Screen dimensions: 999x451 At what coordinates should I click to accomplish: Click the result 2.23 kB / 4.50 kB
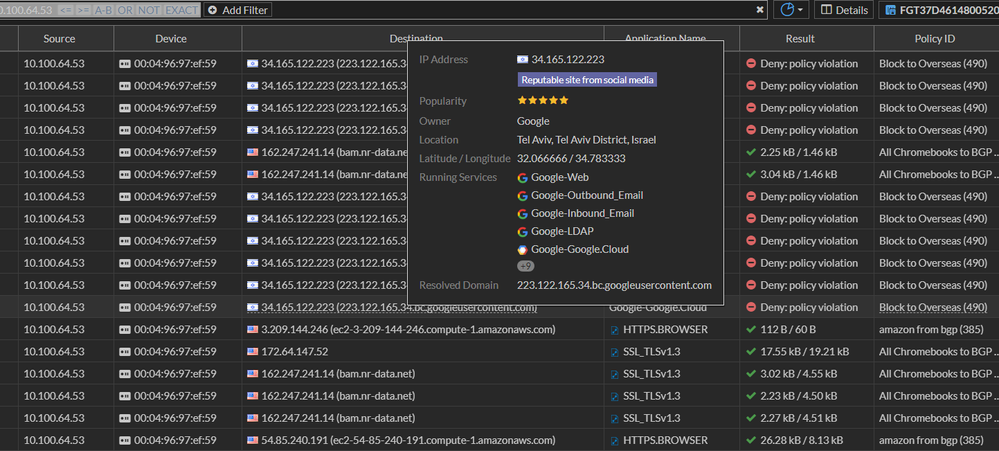799,396
